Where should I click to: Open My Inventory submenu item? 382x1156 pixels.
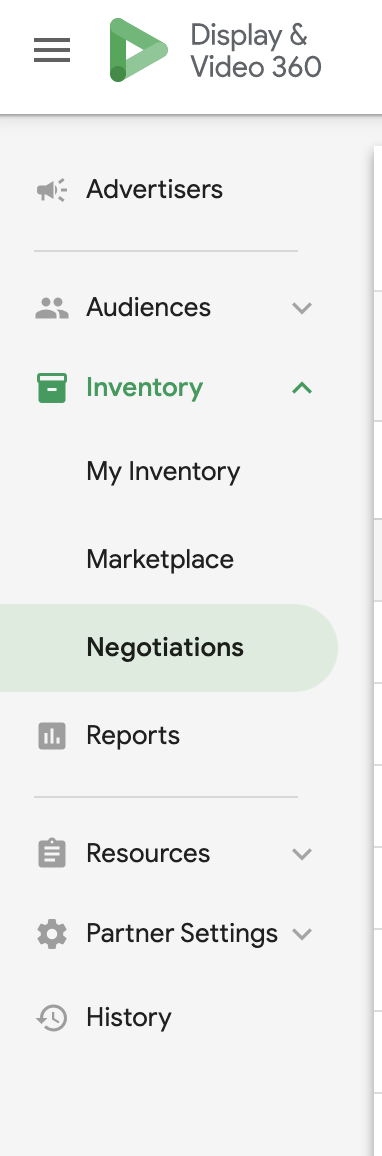[x=163, y=472]
